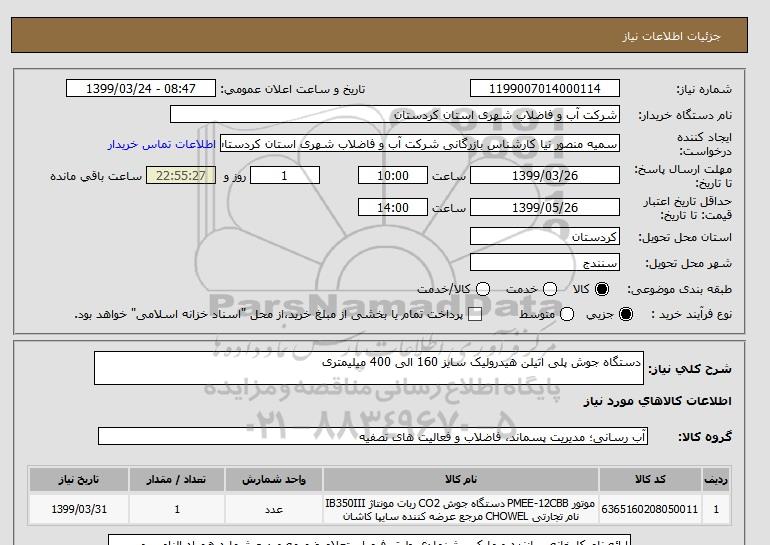This screenshot has height=545, width=770.
Task: Select the جزیی purchase process option
Action: click(626, 314)
